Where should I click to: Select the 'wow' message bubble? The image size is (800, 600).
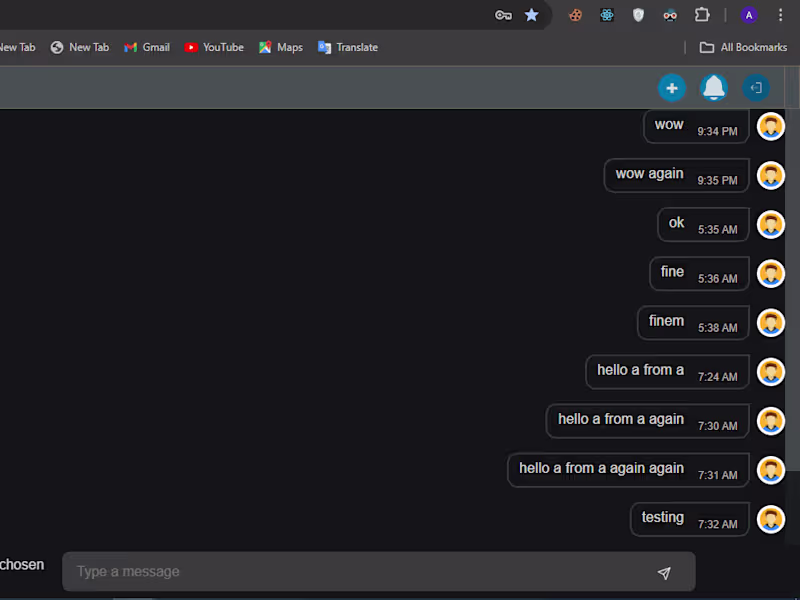click(696, 126)
